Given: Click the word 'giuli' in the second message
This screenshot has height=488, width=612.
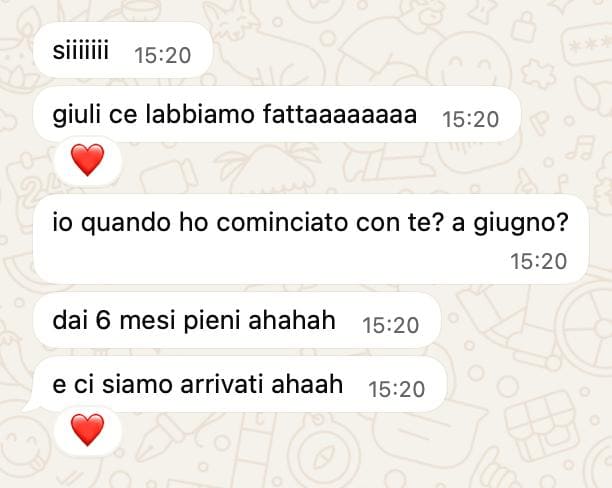Looking at the screenshot, I should 76,115.
